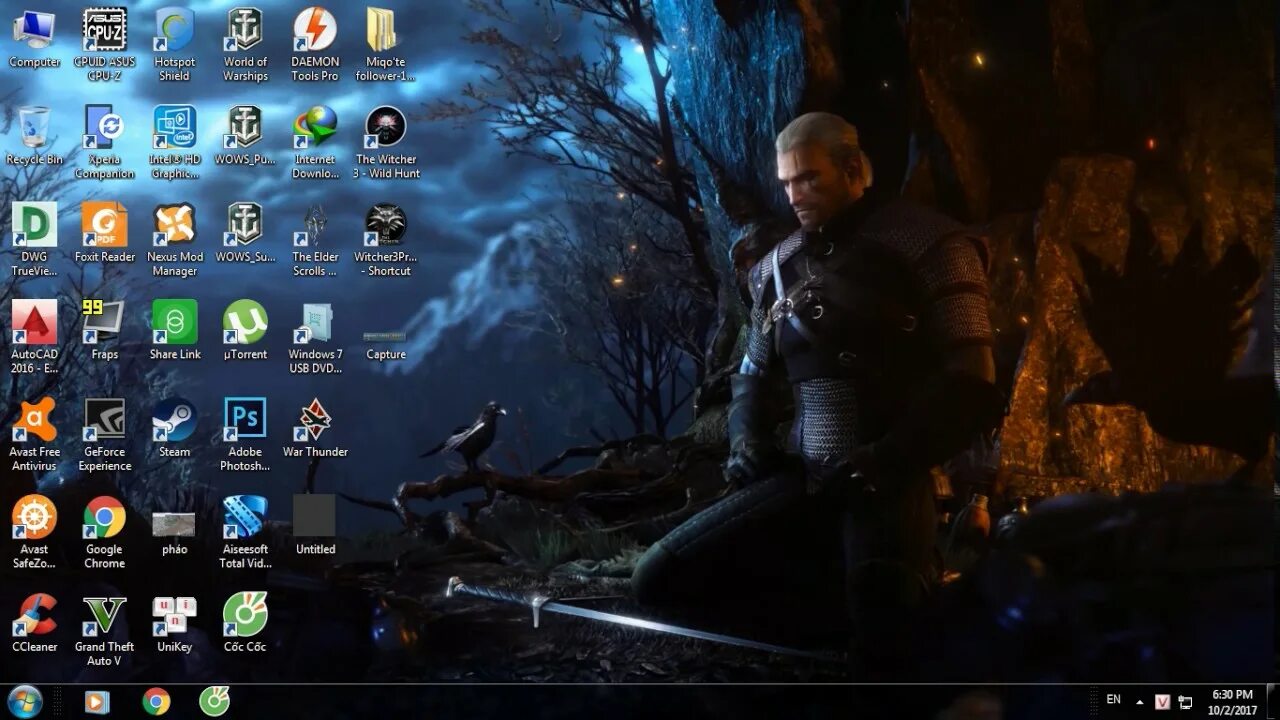Screen dimensions: 1280x720
Task: Open the Windows Start menu
Action: pos(24,701)
